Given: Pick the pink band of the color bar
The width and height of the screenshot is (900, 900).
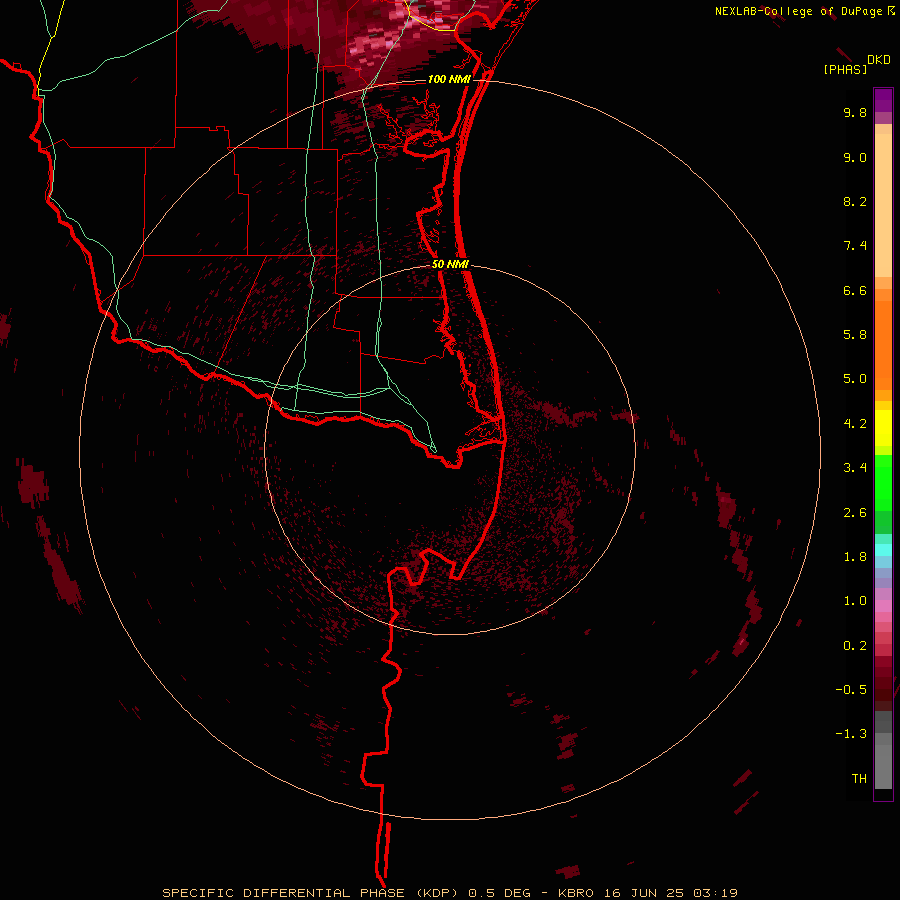Looking at the screenshot, I should [x=883, y=606].
